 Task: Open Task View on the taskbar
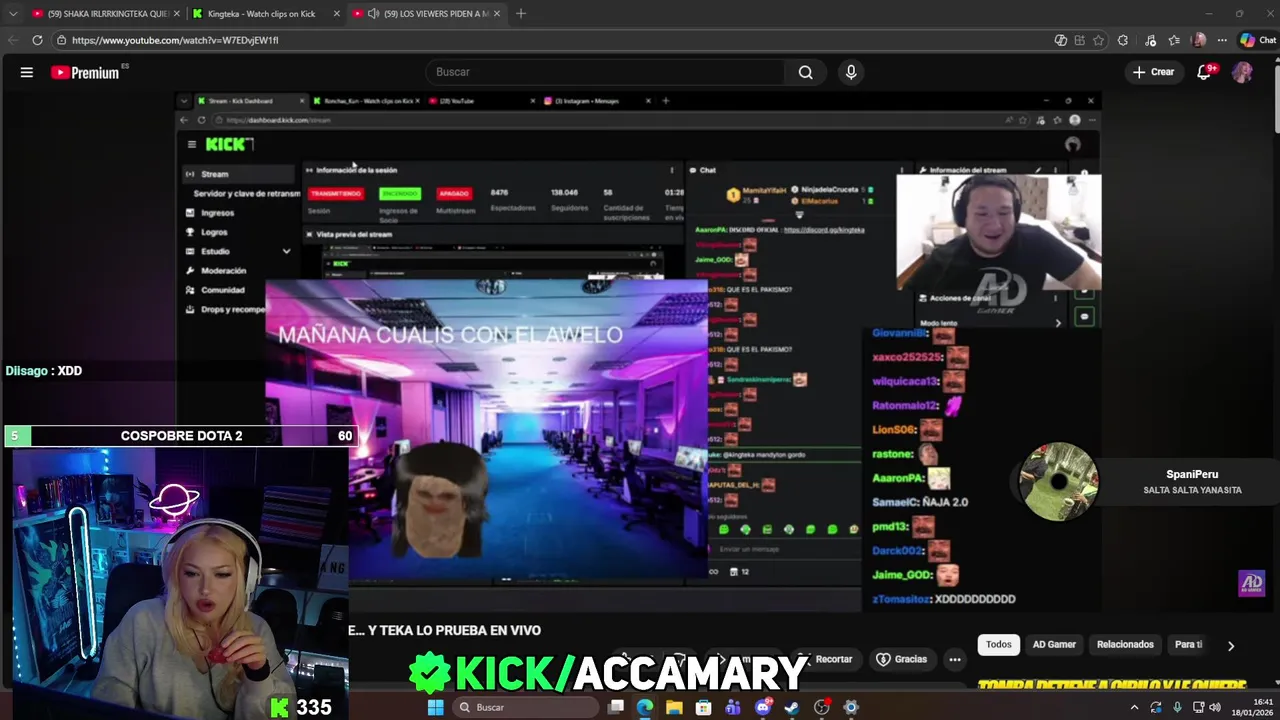tap(616, 707)
